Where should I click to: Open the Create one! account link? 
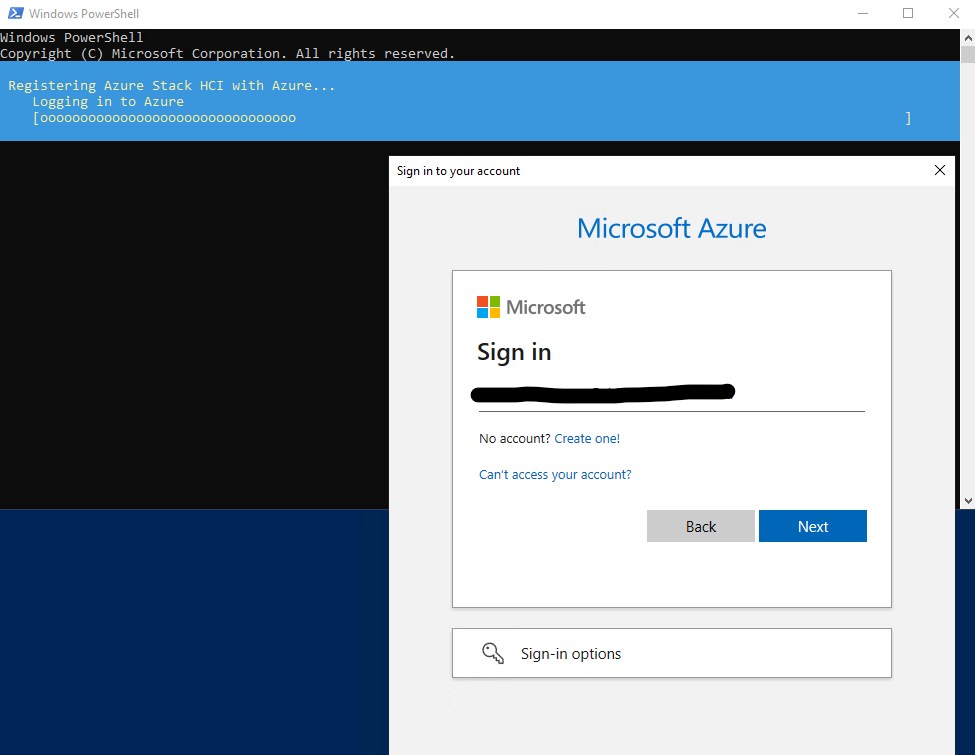click(587, 438)
